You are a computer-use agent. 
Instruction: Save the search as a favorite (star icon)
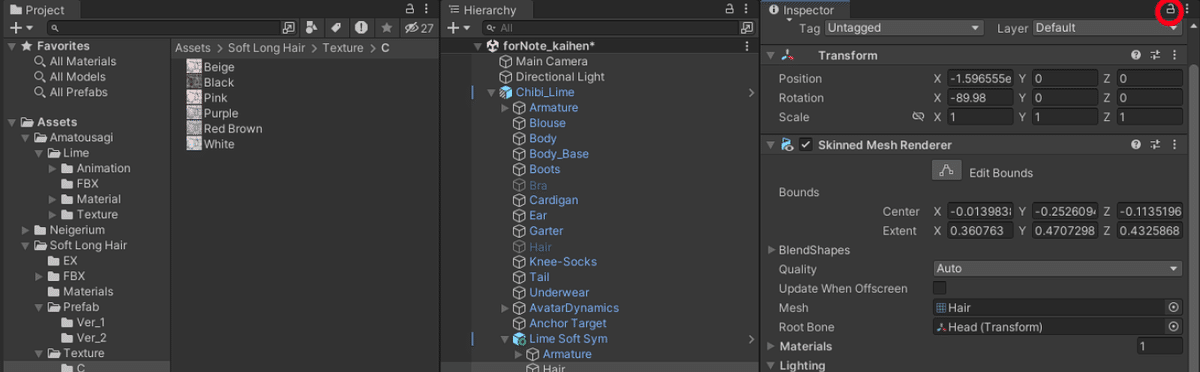(x=386, y=28)
